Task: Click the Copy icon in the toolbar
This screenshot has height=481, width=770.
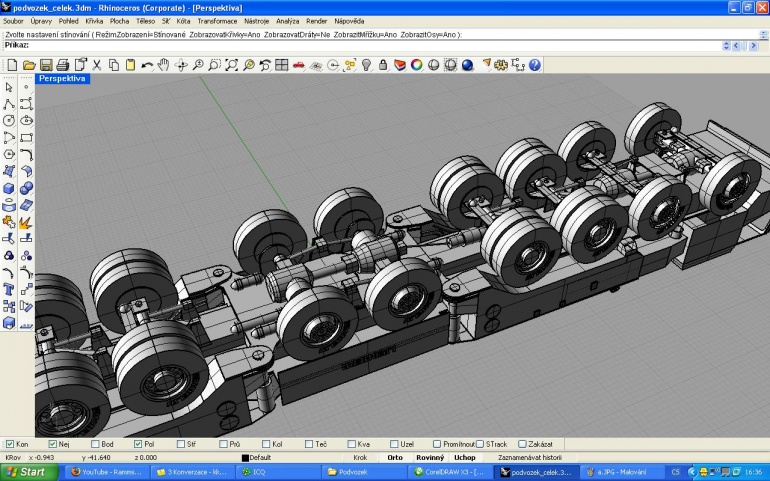Action: click(x=113, y=65)
